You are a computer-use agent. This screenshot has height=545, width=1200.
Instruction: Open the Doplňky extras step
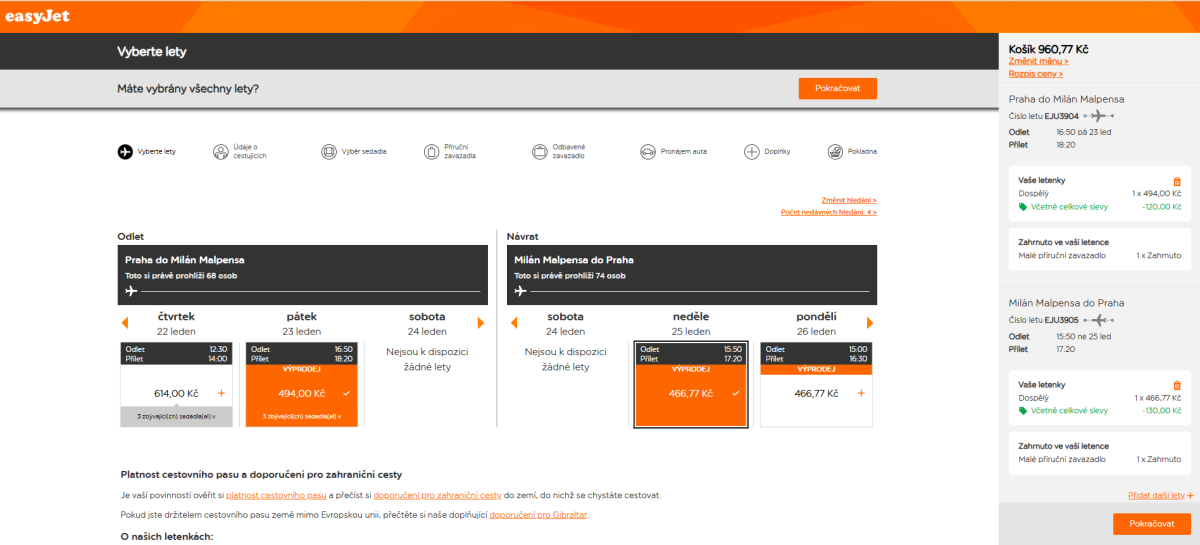coord(768,152)
